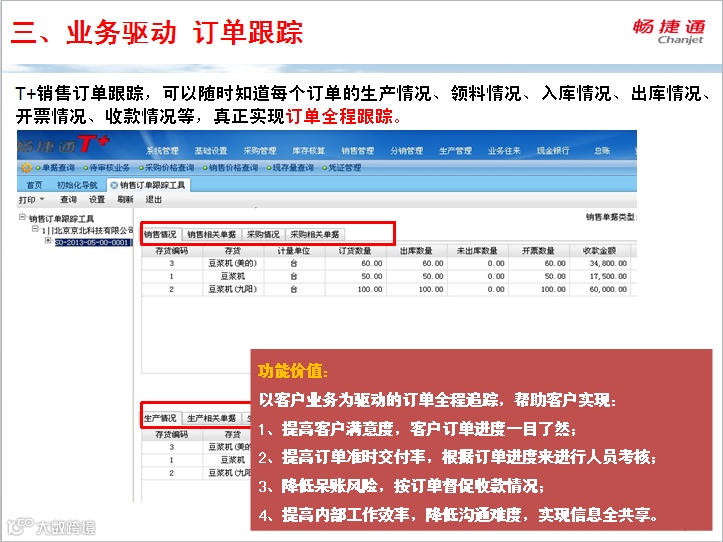723x542 pixels.
Task: Select the 豆浆机 (九阳) cell in the sales table
Action: coord(232,289)
